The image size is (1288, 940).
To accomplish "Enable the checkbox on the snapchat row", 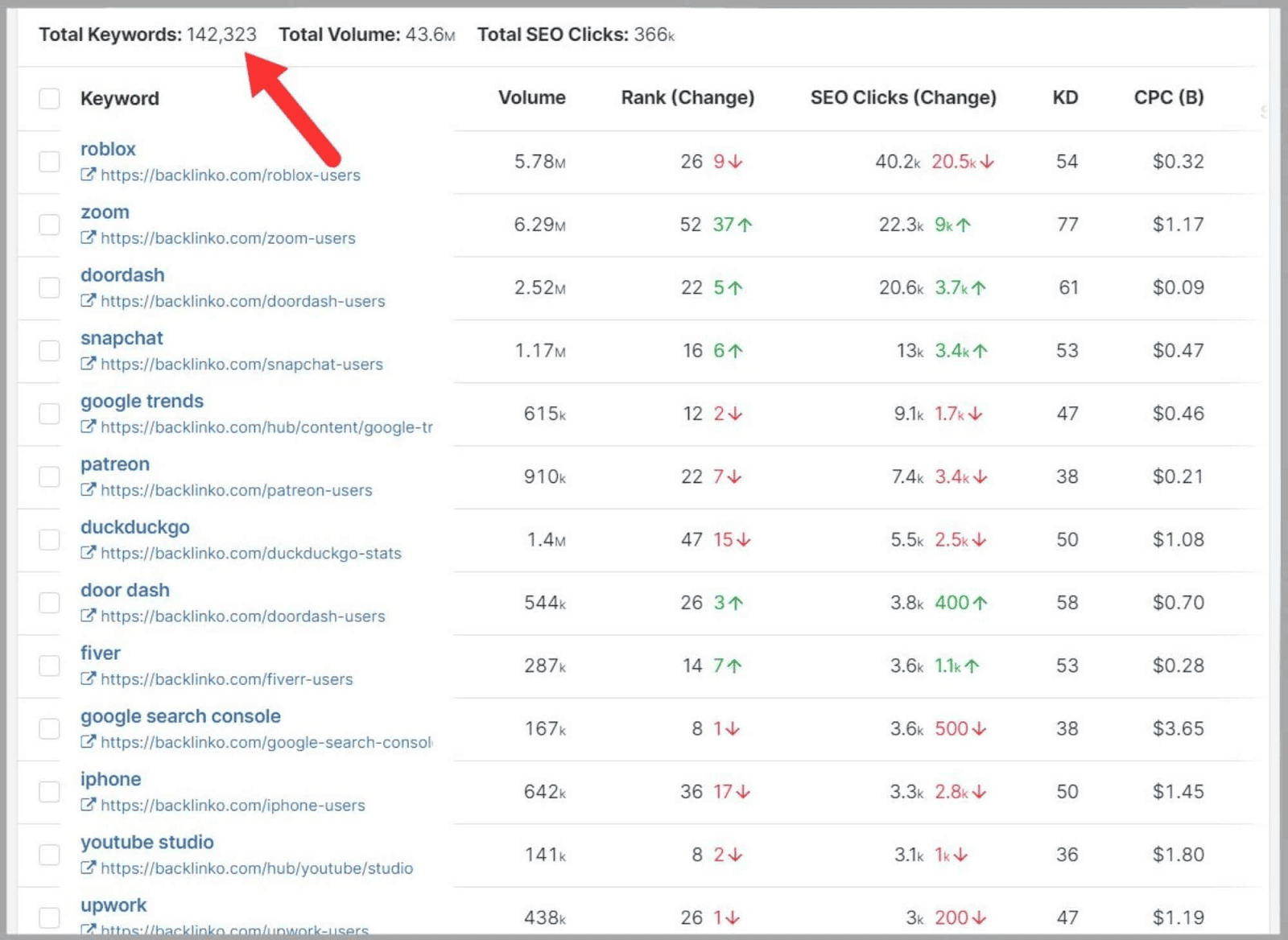I will point(49,350).
